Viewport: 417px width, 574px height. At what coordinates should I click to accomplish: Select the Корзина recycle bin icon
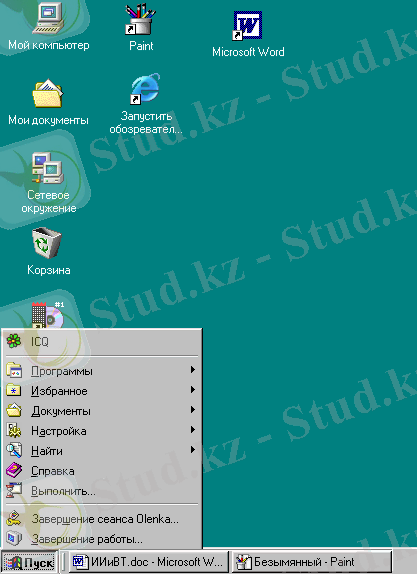coord(47,243)
